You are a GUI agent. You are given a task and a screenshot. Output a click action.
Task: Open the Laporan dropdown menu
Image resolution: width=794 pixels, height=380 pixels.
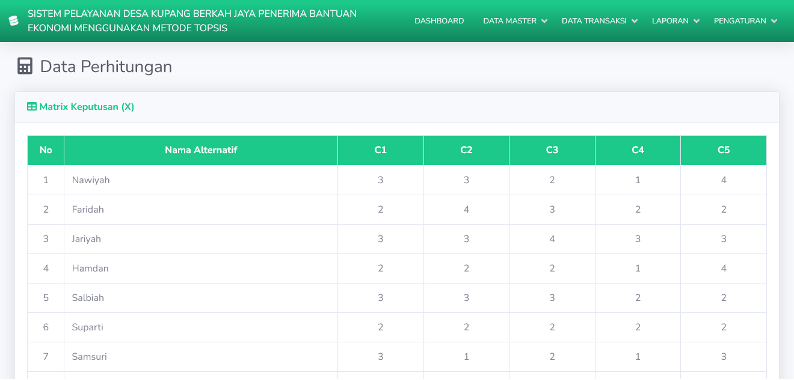(676, 21)
